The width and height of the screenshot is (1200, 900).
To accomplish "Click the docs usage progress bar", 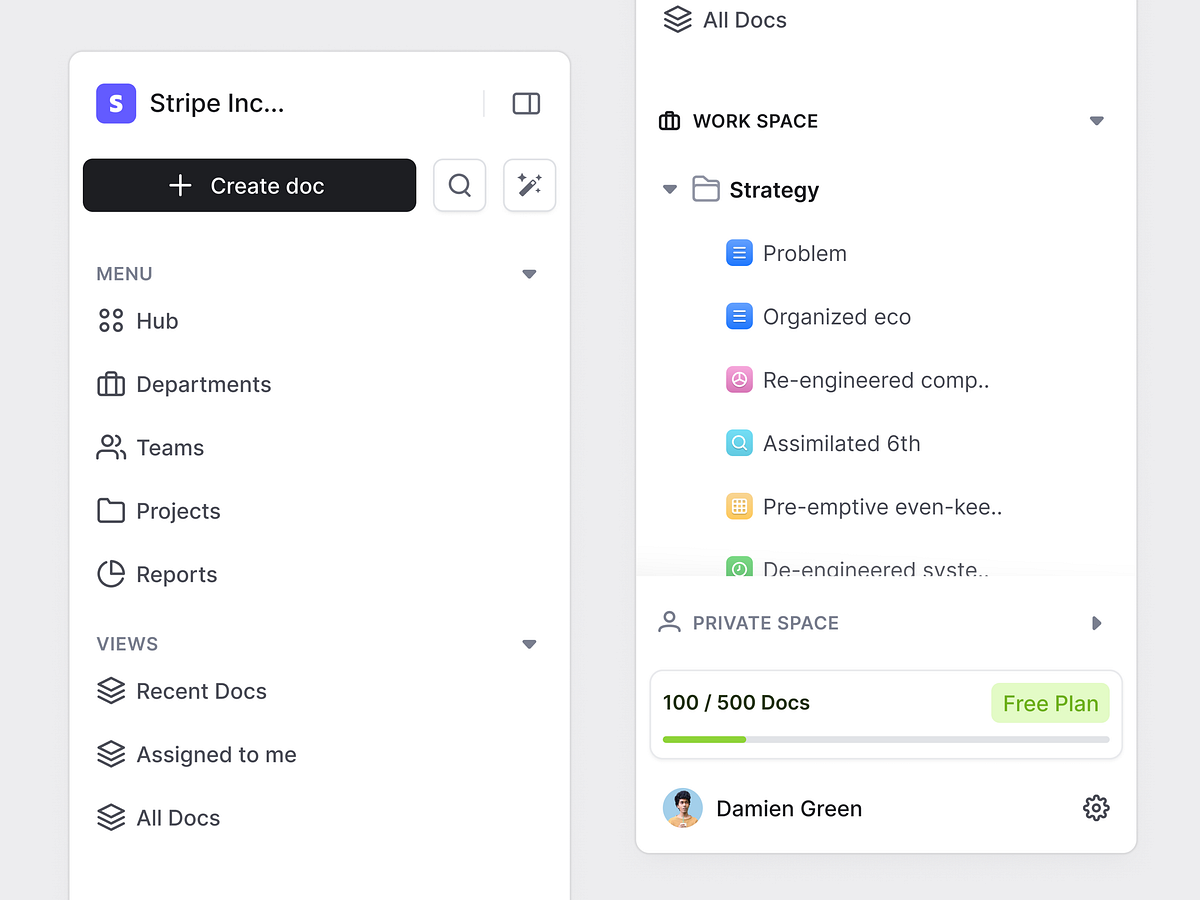I will [886, 739].
